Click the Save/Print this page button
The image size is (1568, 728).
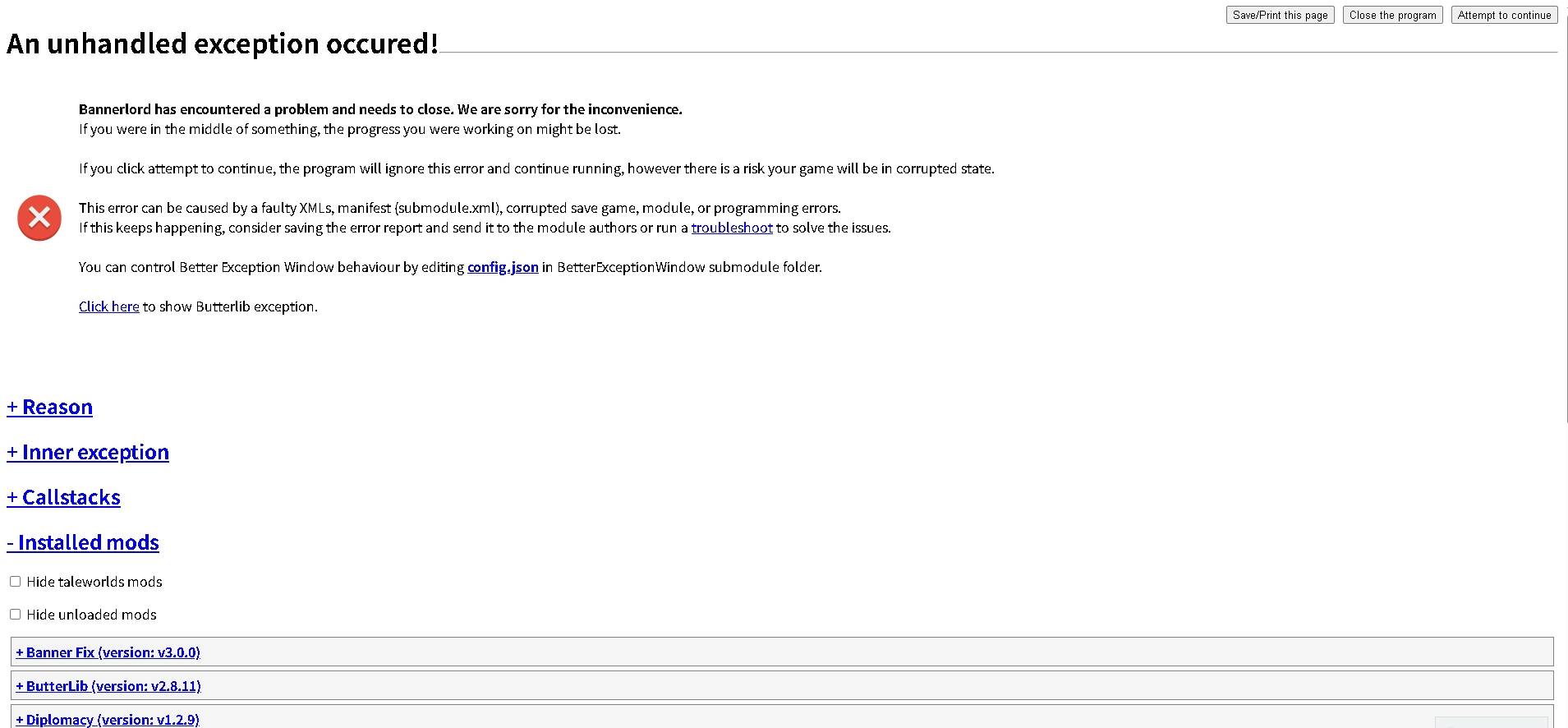1280,15
